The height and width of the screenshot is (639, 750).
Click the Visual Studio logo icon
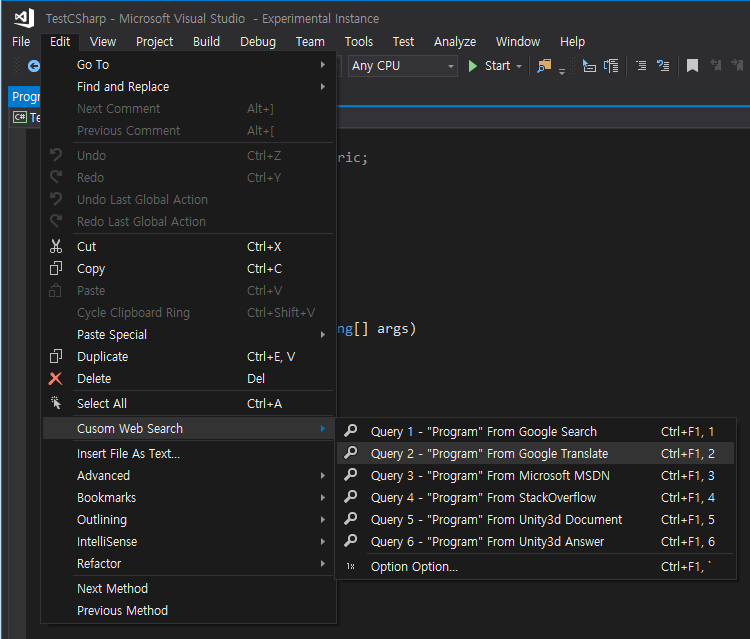[24, 18]
